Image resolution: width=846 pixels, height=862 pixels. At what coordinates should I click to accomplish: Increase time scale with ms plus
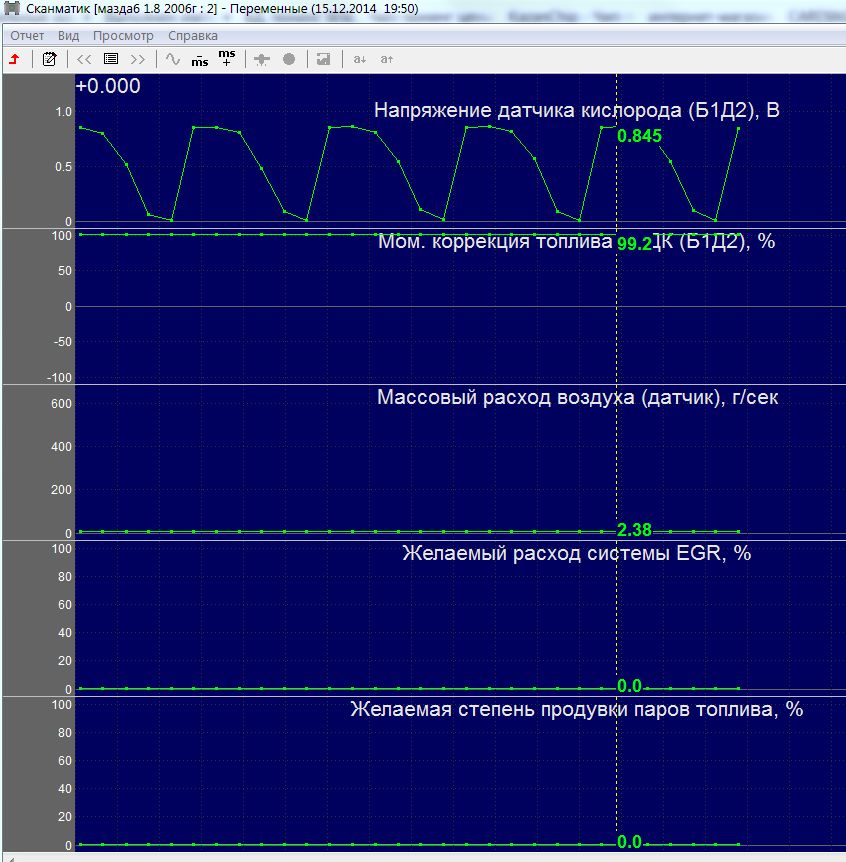tap(227, 58)
